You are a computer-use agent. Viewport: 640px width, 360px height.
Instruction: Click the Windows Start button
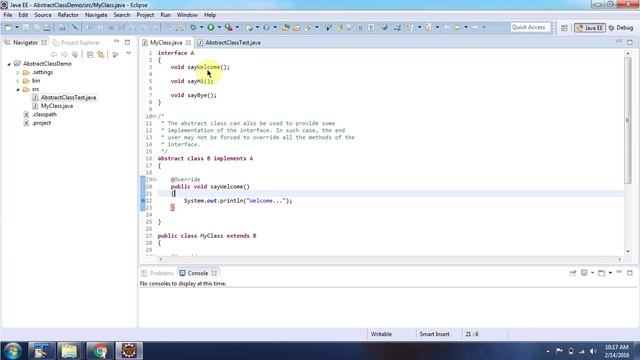tap(13, 351)
